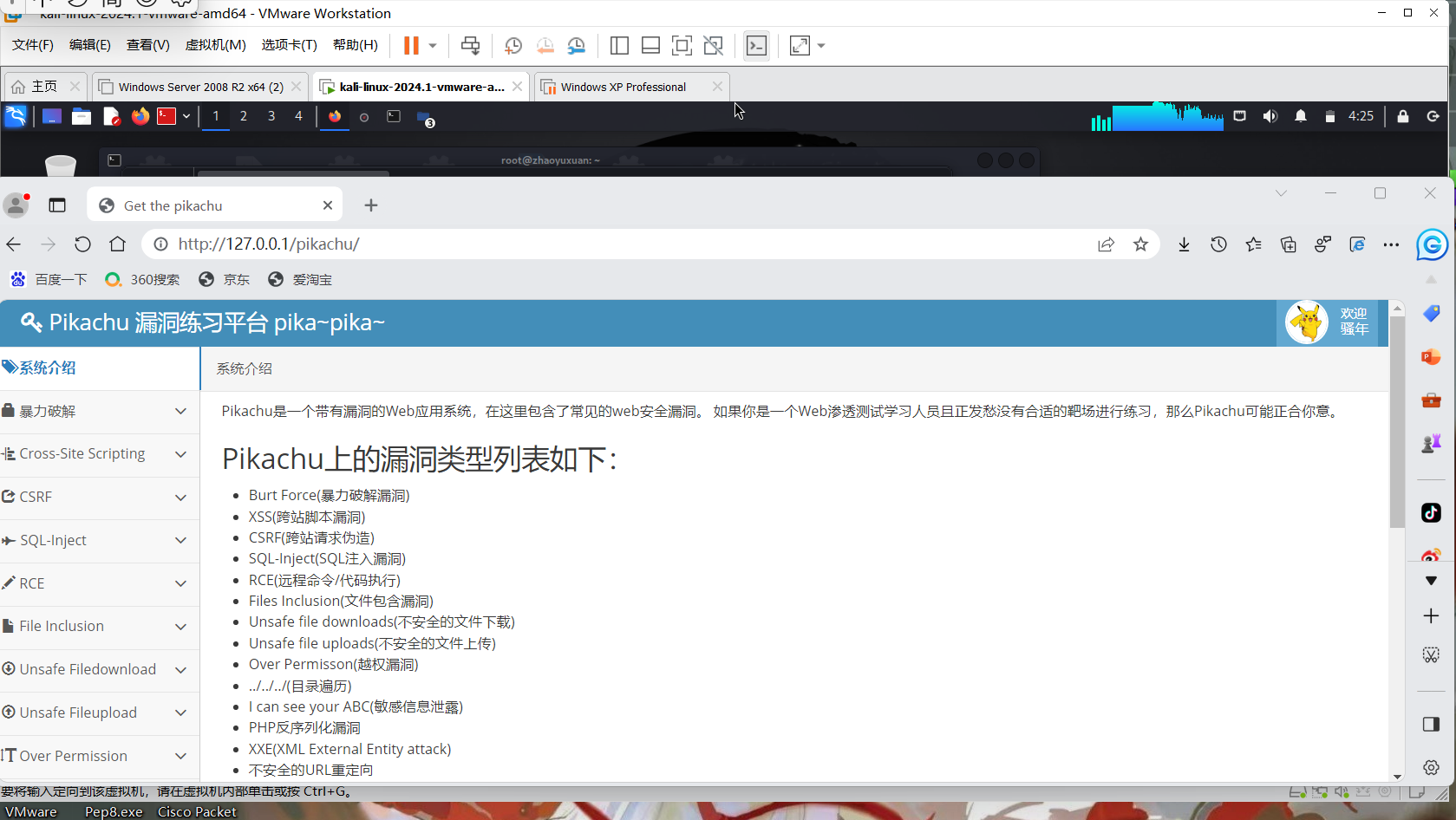Open the 百度一下 bookmark

point(49,279)
